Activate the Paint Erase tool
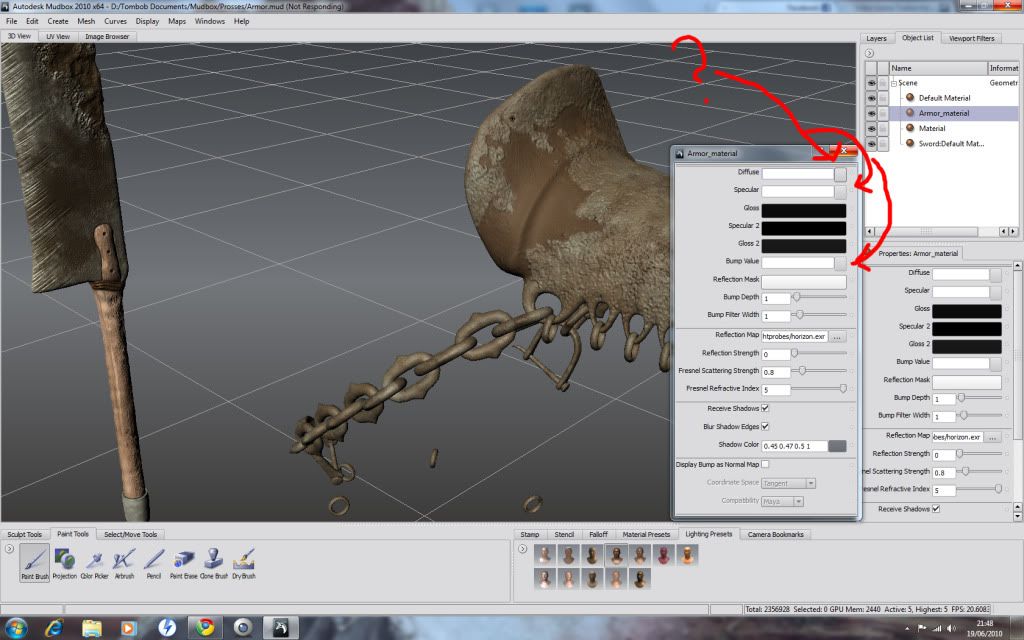The height and width of the screenshot is (640, 1024). click(x=184, y=562)
